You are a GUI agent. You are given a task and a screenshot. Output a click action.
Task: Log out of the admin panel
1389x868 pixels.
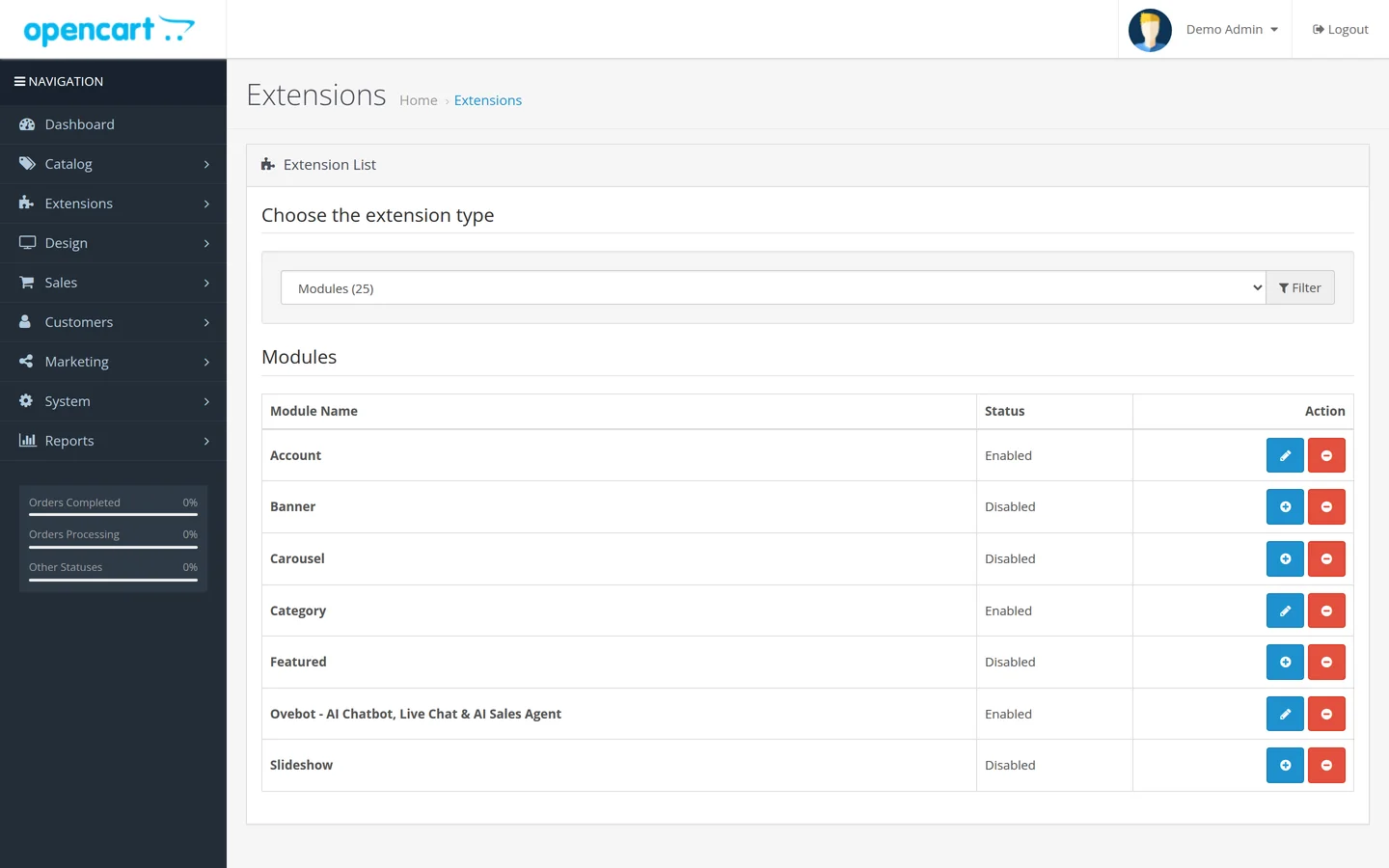click(x=1340, y=30)
